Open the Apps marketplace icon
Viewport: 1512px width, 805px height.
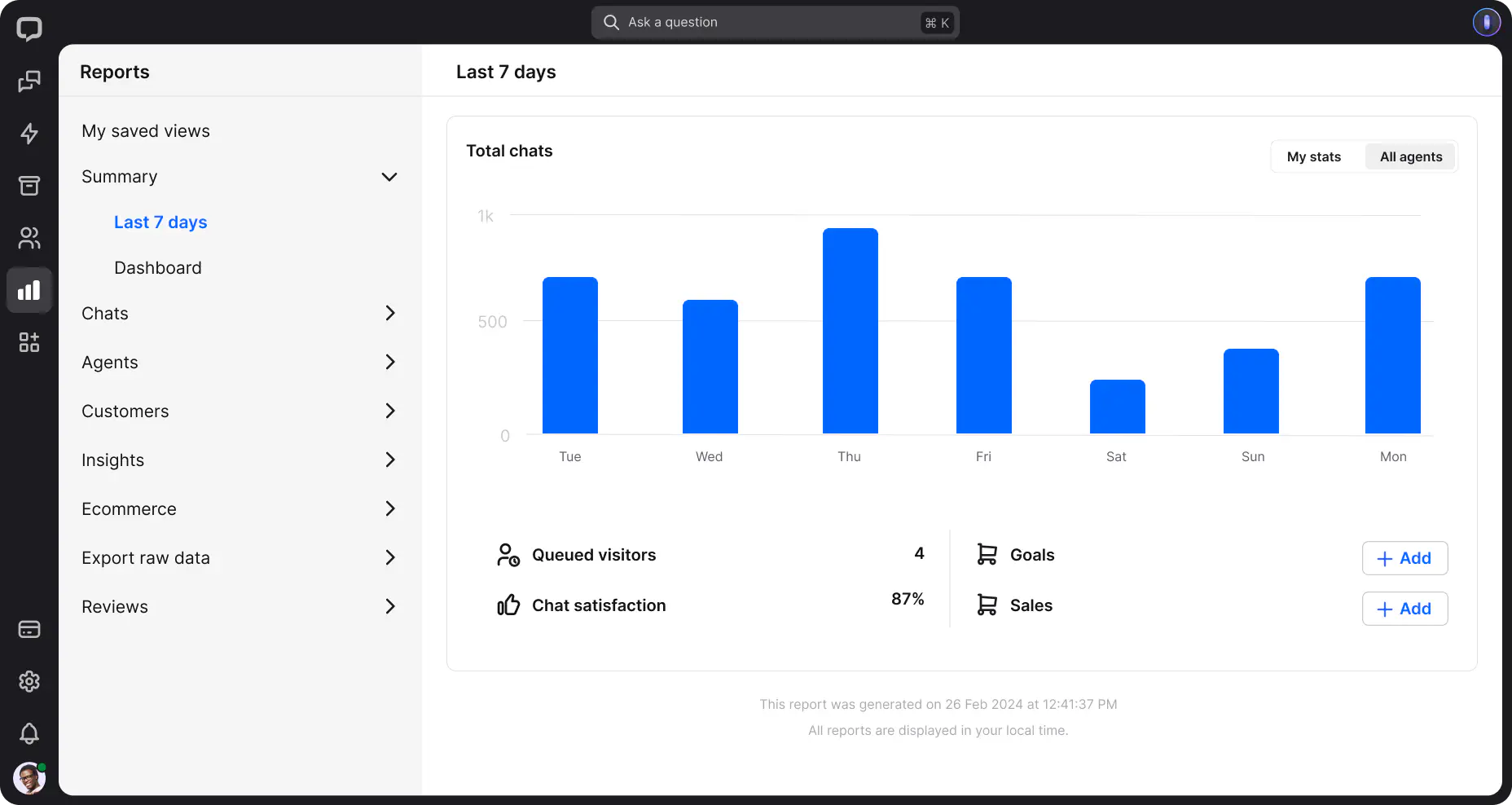[29, 342]
